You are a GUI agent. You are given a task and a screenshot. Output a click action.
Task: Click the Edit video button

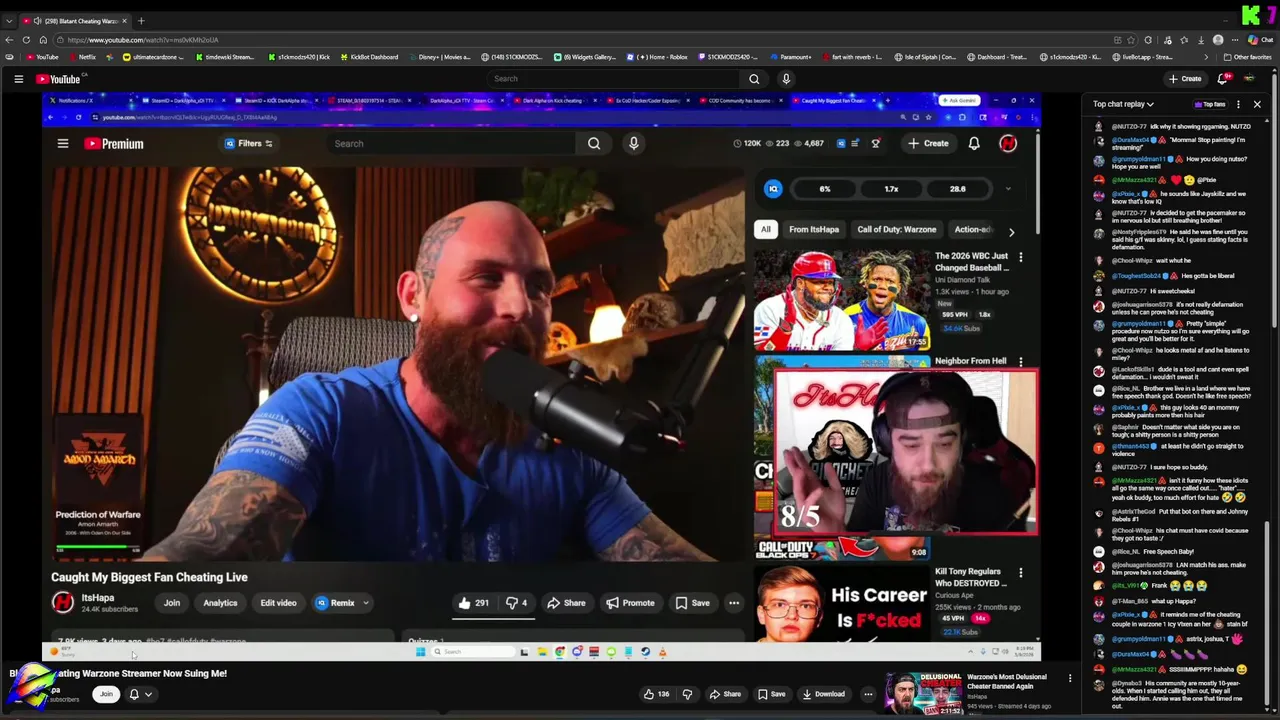(x=279, y=603)
